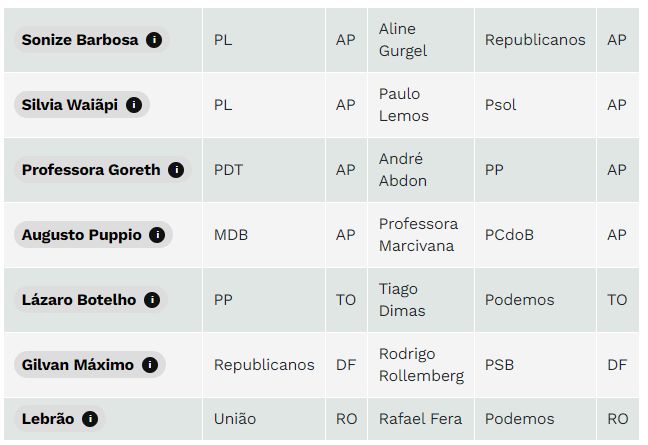The image size is (648, 445).
Task: Show info for Professora Goreth
Action: pos(176,170)
